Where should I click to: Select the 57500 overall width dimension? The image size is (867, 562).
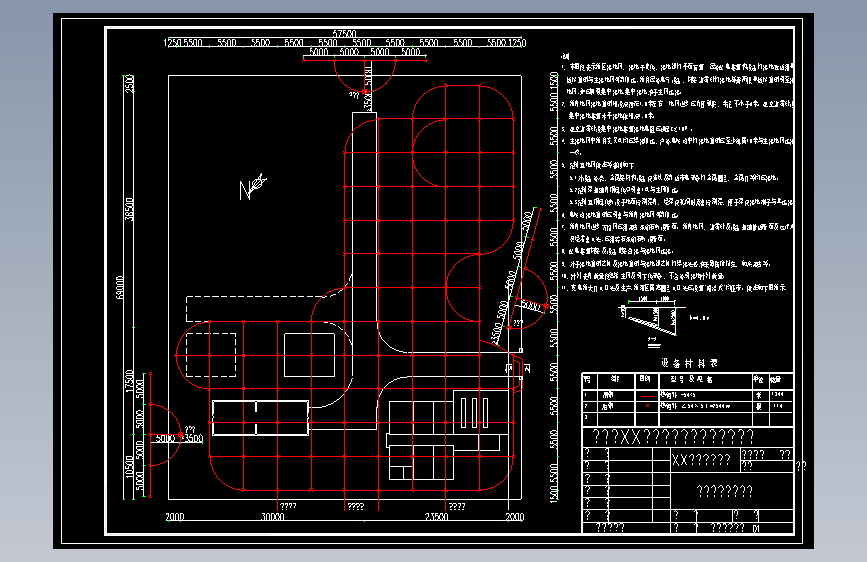[344, 34]
